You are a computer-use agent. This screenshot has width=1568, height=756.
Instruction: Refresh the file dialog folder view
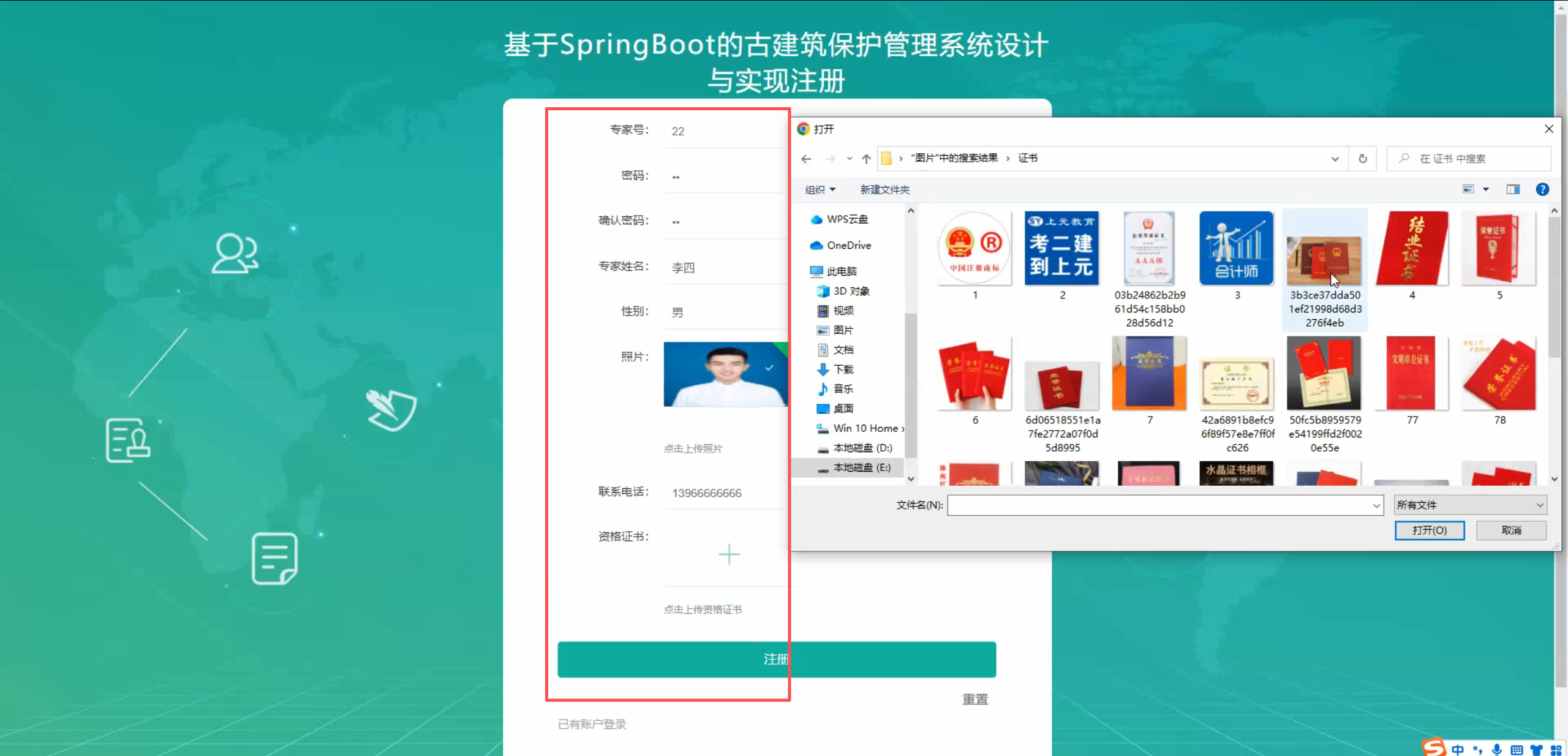click(1363, 159)
